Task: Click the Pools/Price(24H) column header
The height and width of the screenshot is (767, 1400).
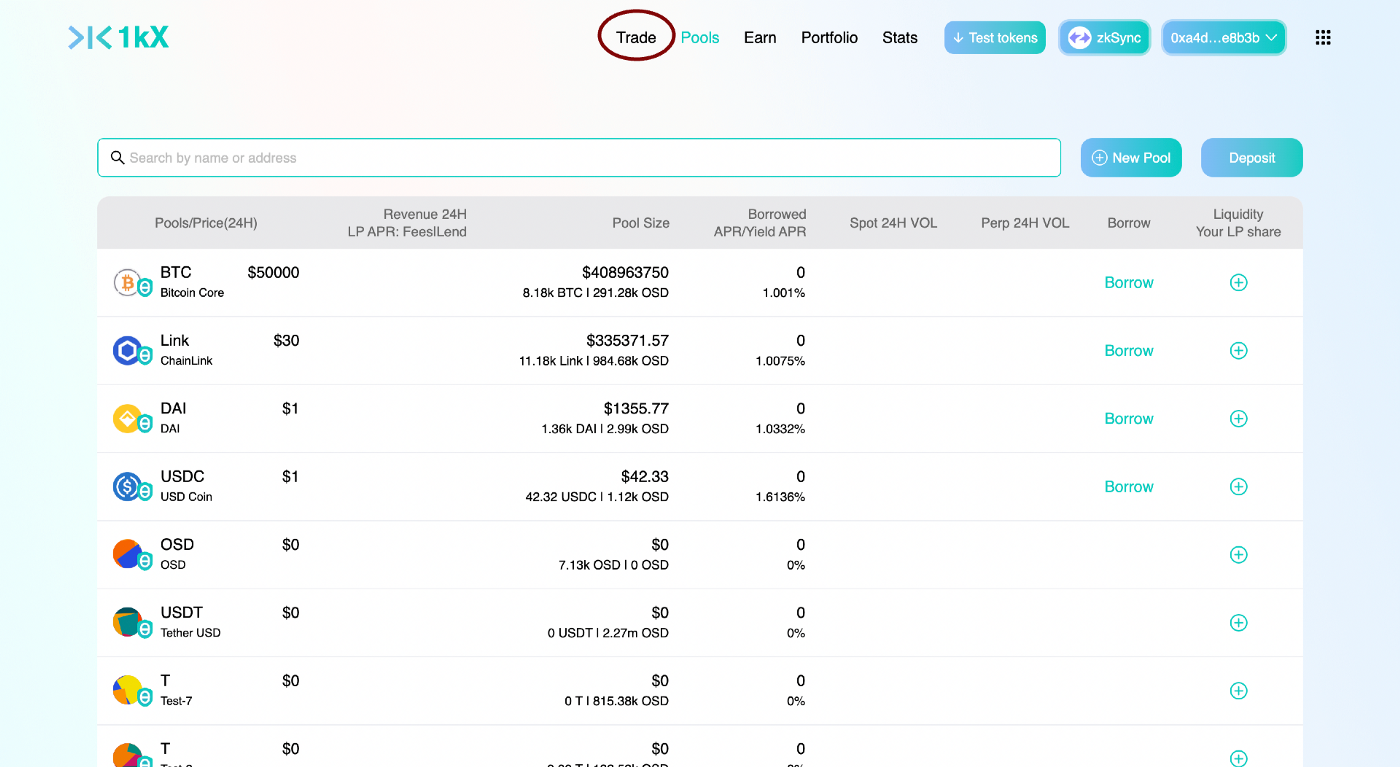Action: pos(206,223)
